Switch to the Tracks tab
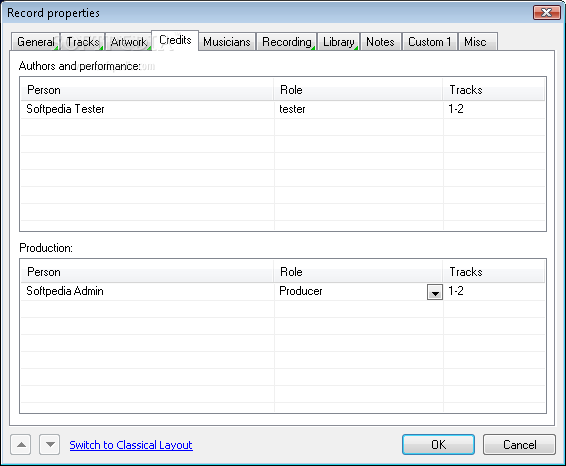566x466 pixels. coord(83,42)
